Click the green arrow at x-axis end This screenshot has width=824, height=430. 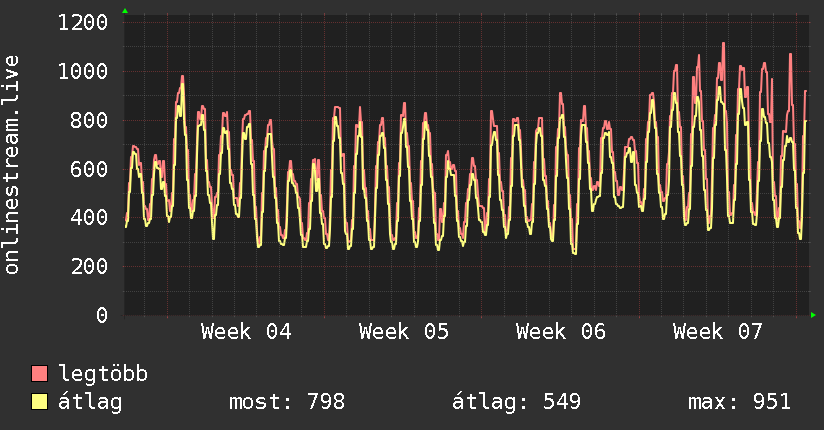click(x=813, y=315)
